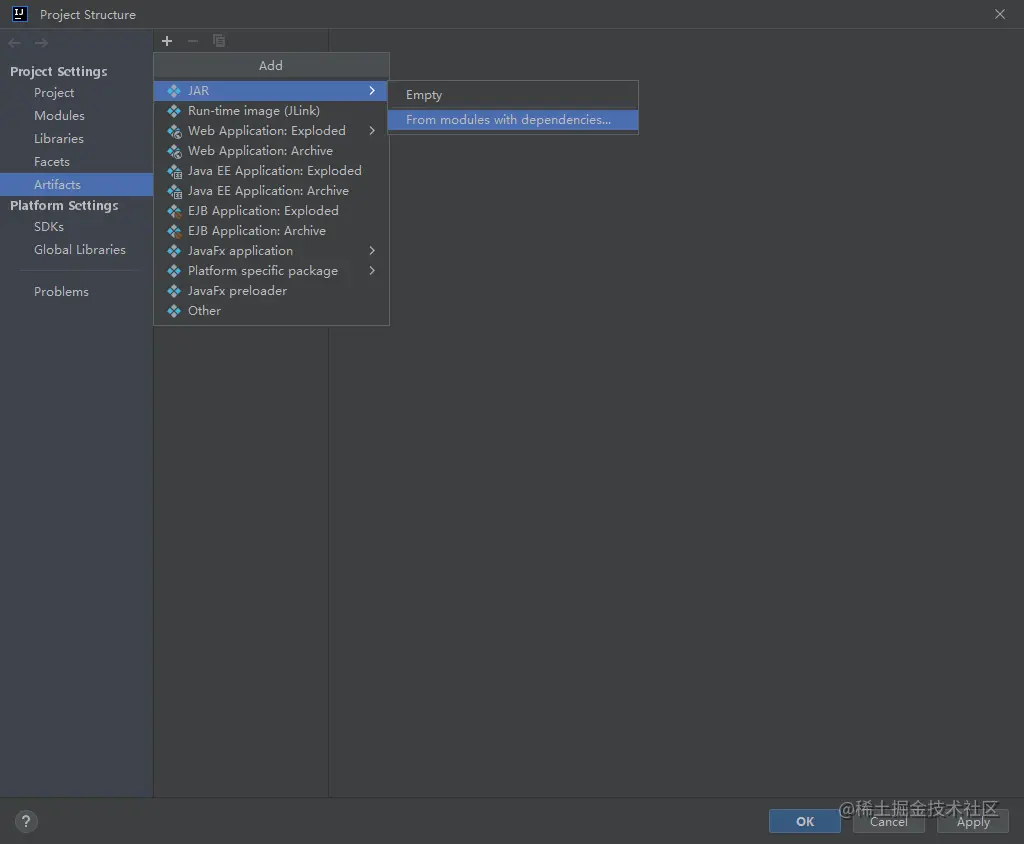This screenshot has width=1024, height=844.
Task: Click the help question mark button
Action: coord(26,821)
